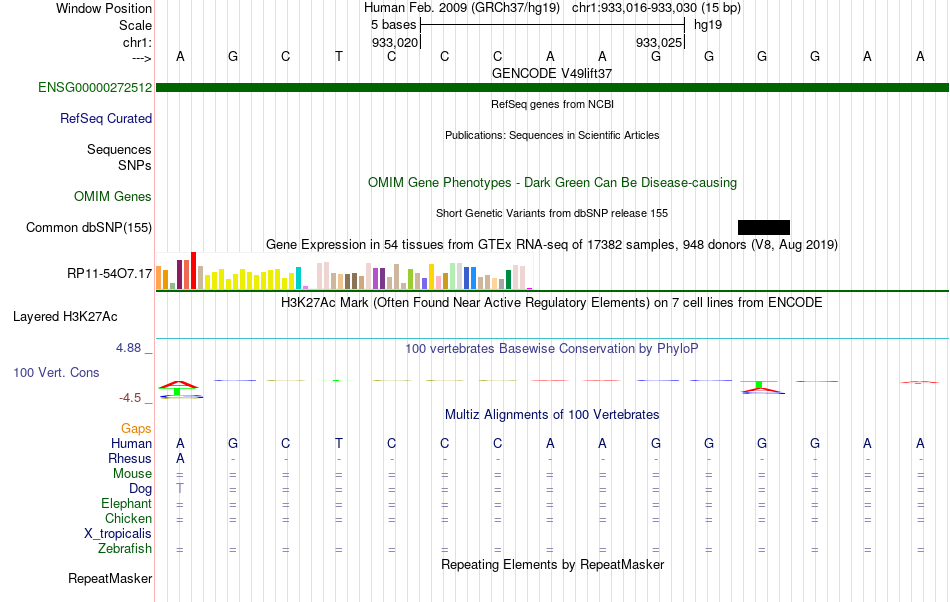Click the Sequences SNPs track label

119,157
